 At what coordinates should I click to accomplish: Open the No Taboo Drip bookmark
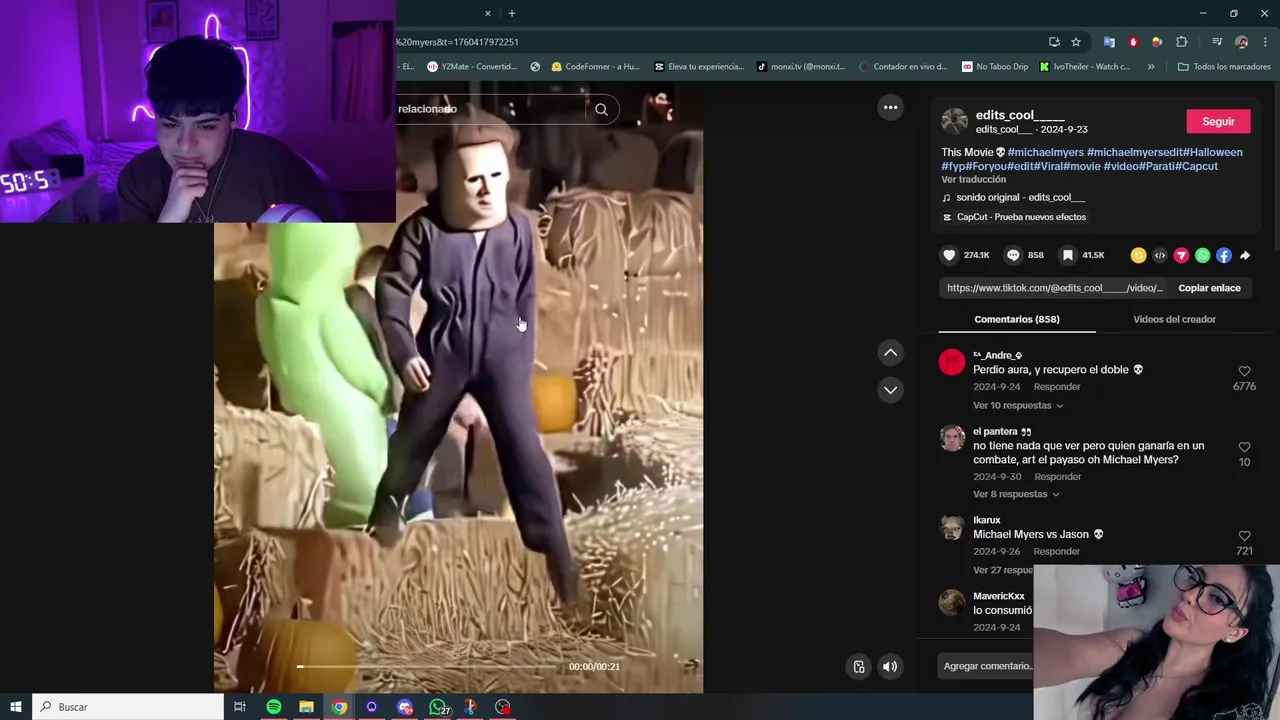click(995, 67)
